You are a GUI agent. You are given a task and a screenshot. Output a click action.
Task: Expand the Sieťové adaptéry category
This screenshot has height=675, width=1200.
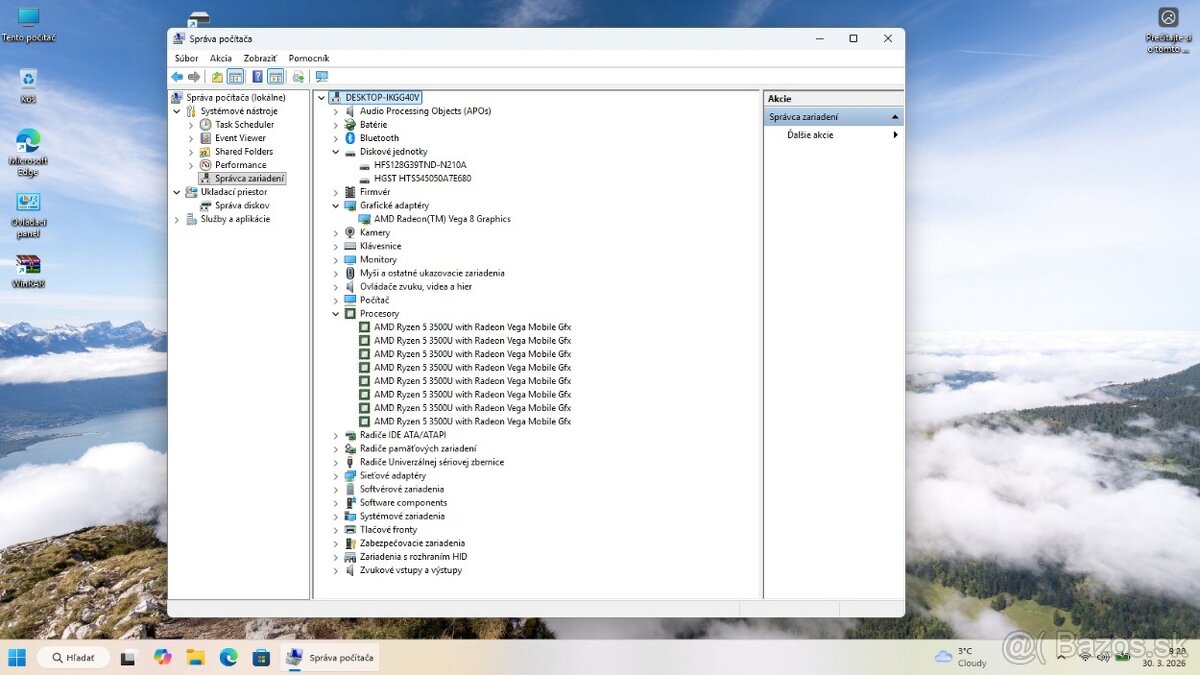point(335,475)
